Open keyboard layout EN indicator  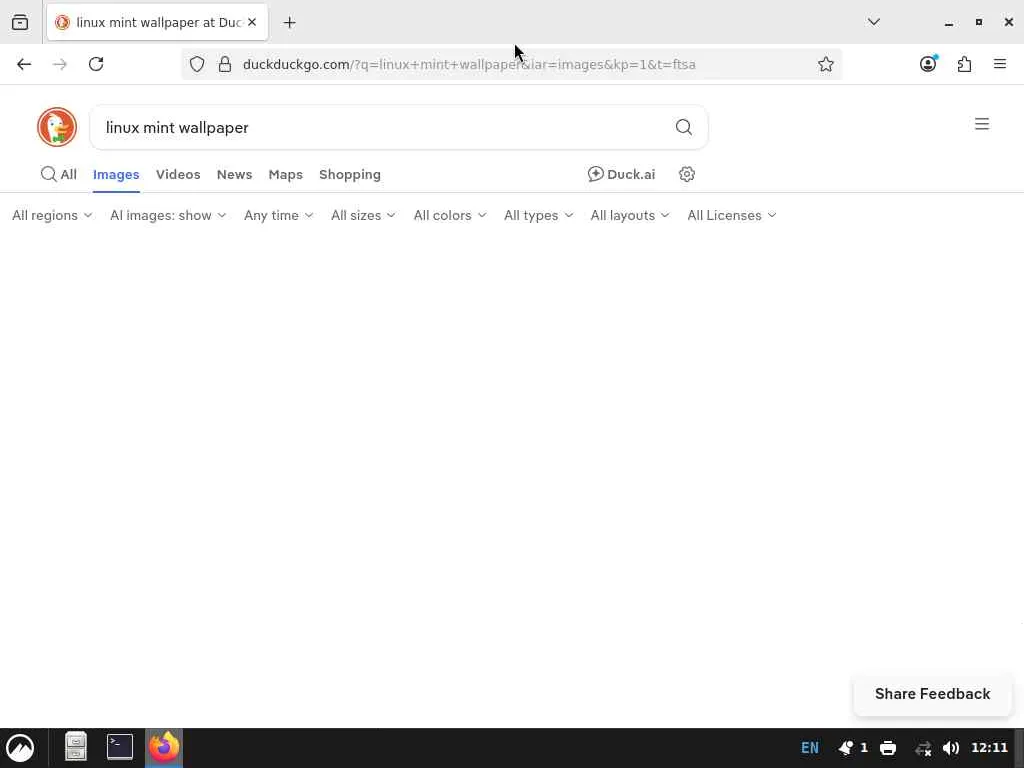tap(810, 748)
